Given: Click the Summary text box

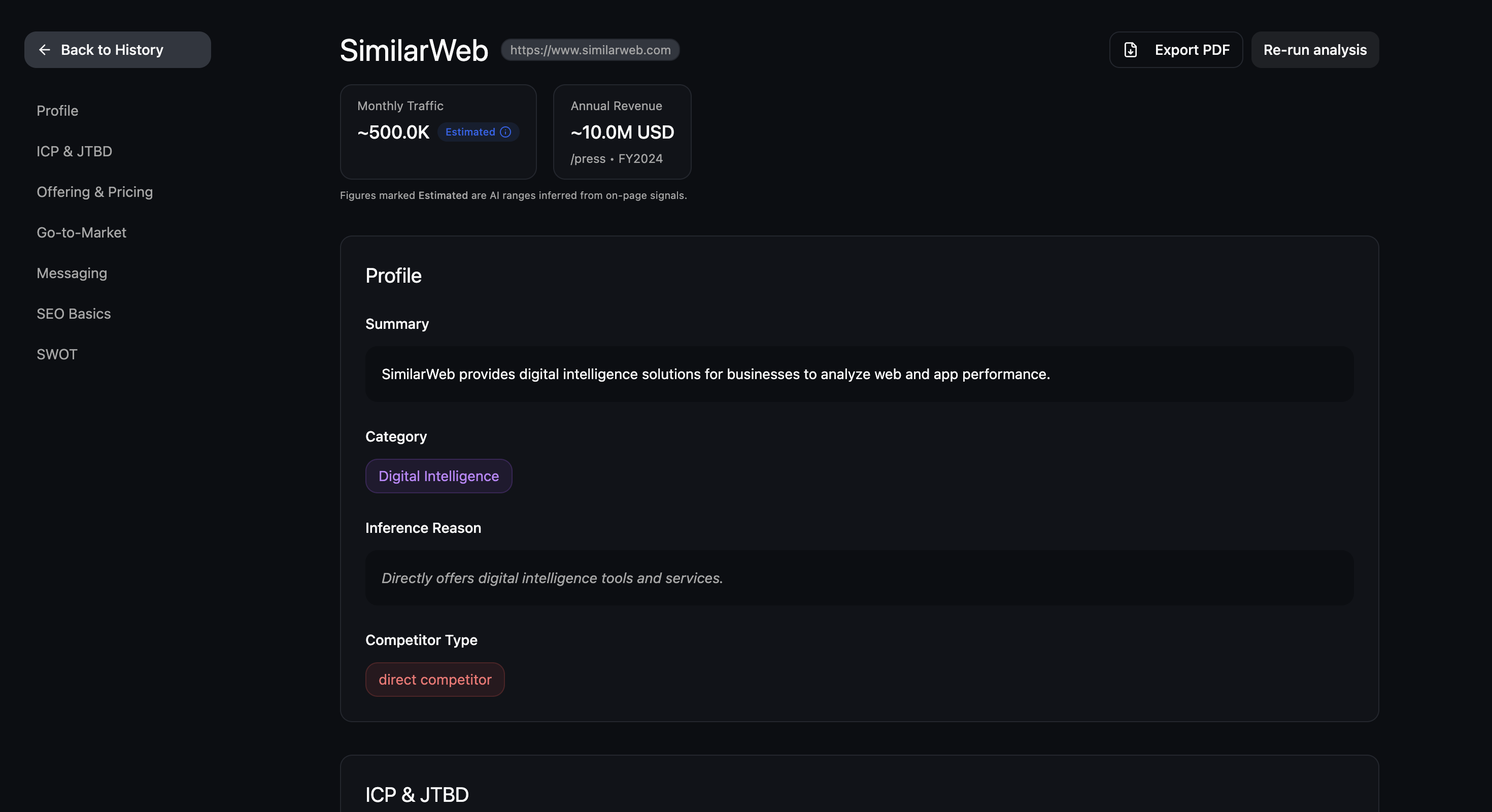Looking at the screenshot, I should coord(859,374).
